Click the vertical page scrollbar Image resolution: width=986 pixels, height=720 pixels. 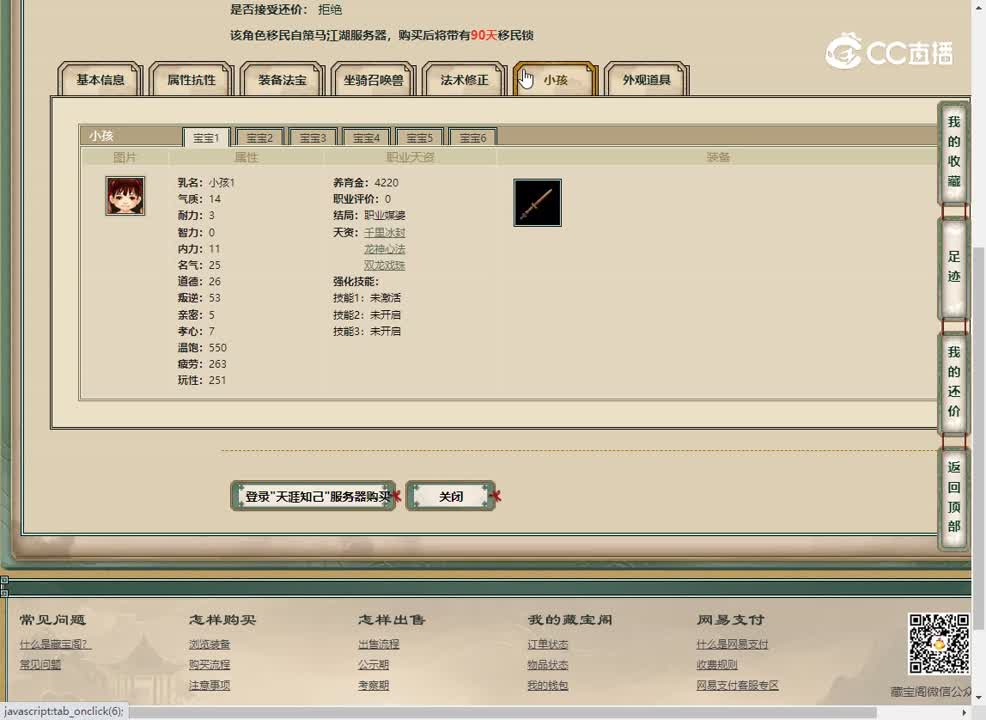[978, 300]
